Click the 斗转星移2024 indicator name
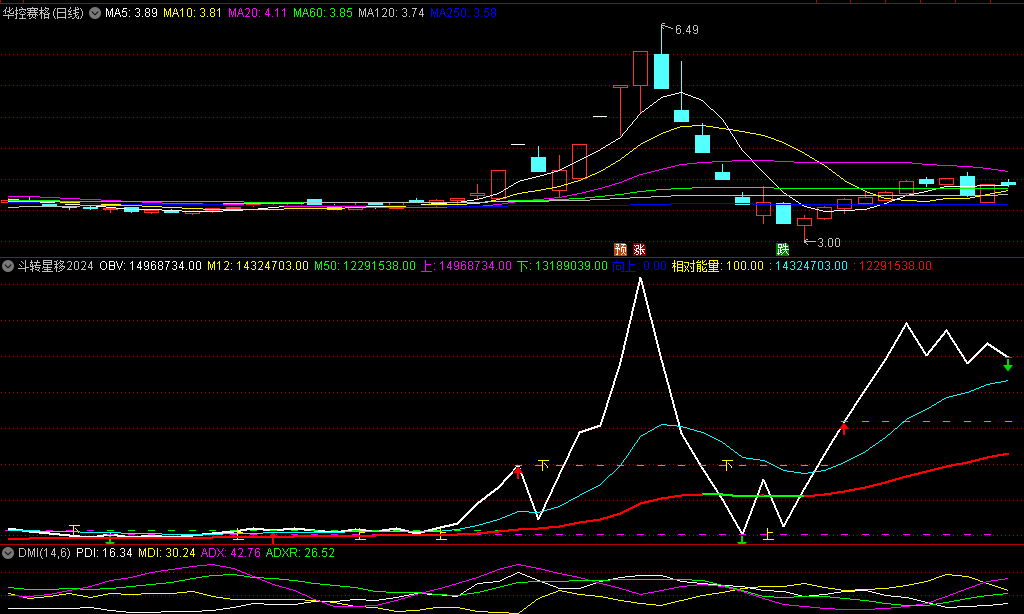Viewport: 1024px width, 614px height. tap(55, 266)
